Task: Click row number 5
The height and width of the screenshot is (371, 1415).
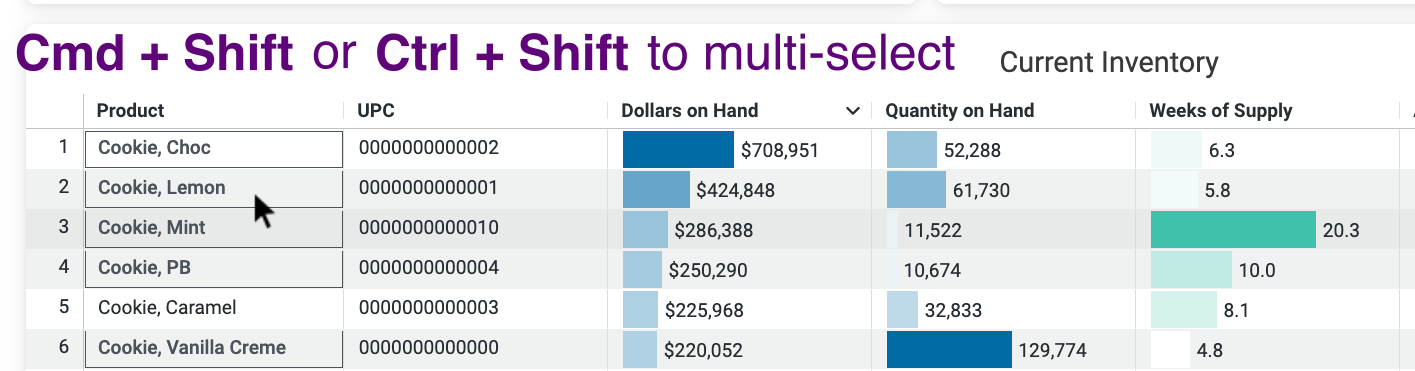Action: [x=64, y=307]
